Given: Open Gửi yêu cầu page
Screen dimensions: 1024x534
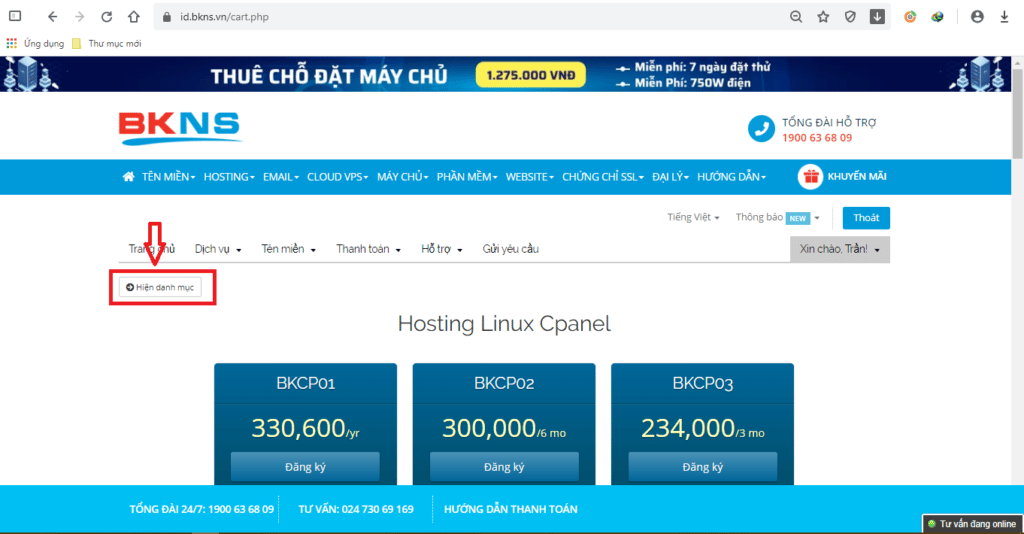Looking at the screenshot, I should pyautogui.click(x=511, y=249).
